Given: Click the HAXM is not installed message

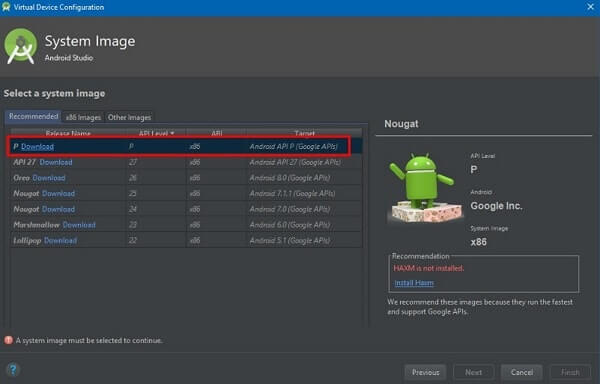Looking at the screenshot, I should click(429, 268).
